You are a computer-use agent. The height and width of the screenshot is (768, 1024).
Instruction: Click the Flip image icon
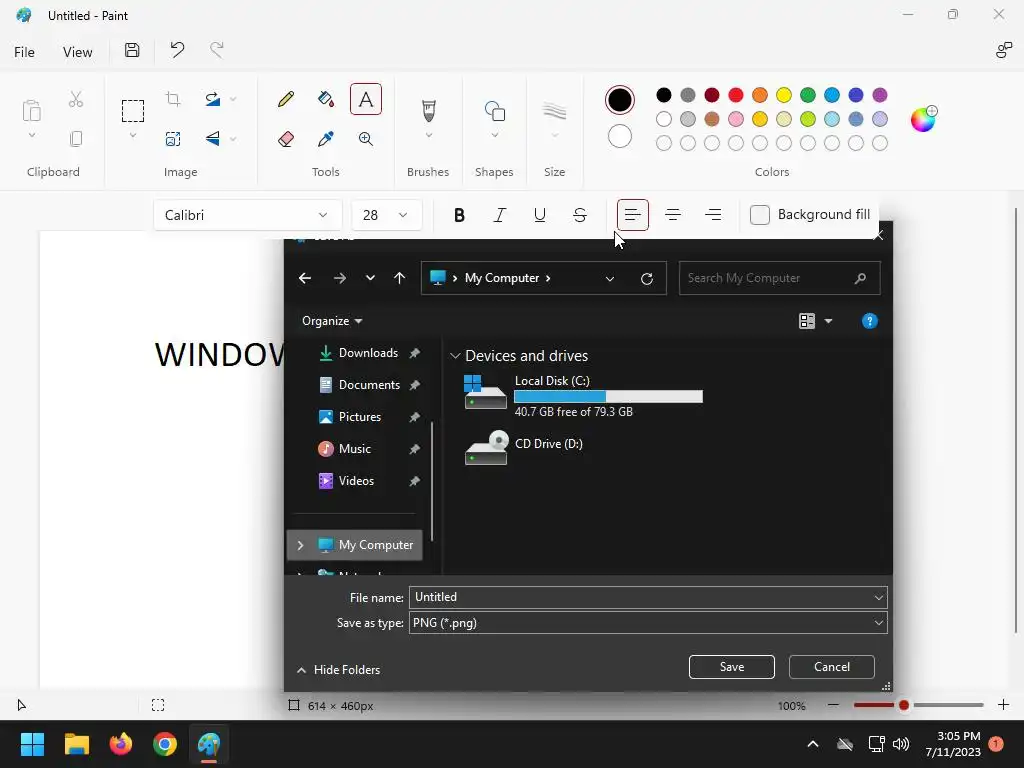(212, 138)
